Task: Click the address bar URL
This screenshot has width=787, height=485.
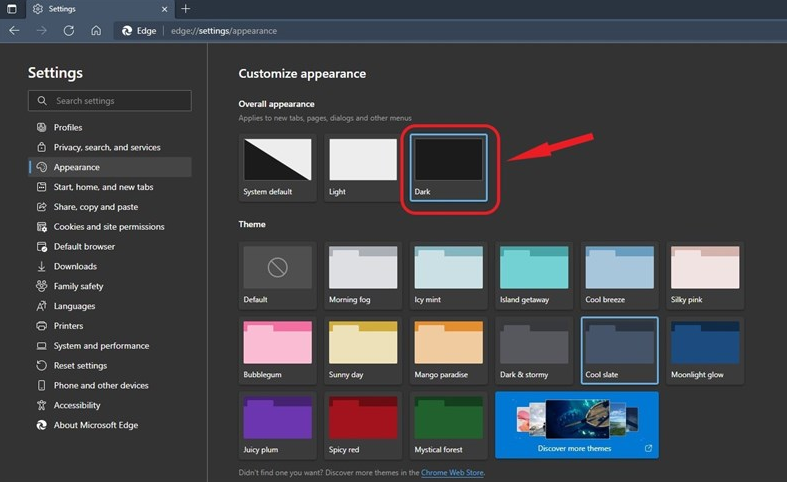Action: click(x=224, y=31)
